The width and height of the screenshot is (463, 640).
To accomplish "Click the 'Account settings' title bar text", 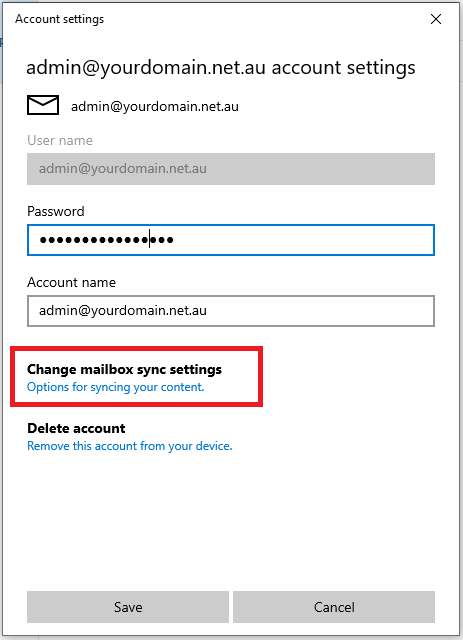I will (x=60, y=19).
